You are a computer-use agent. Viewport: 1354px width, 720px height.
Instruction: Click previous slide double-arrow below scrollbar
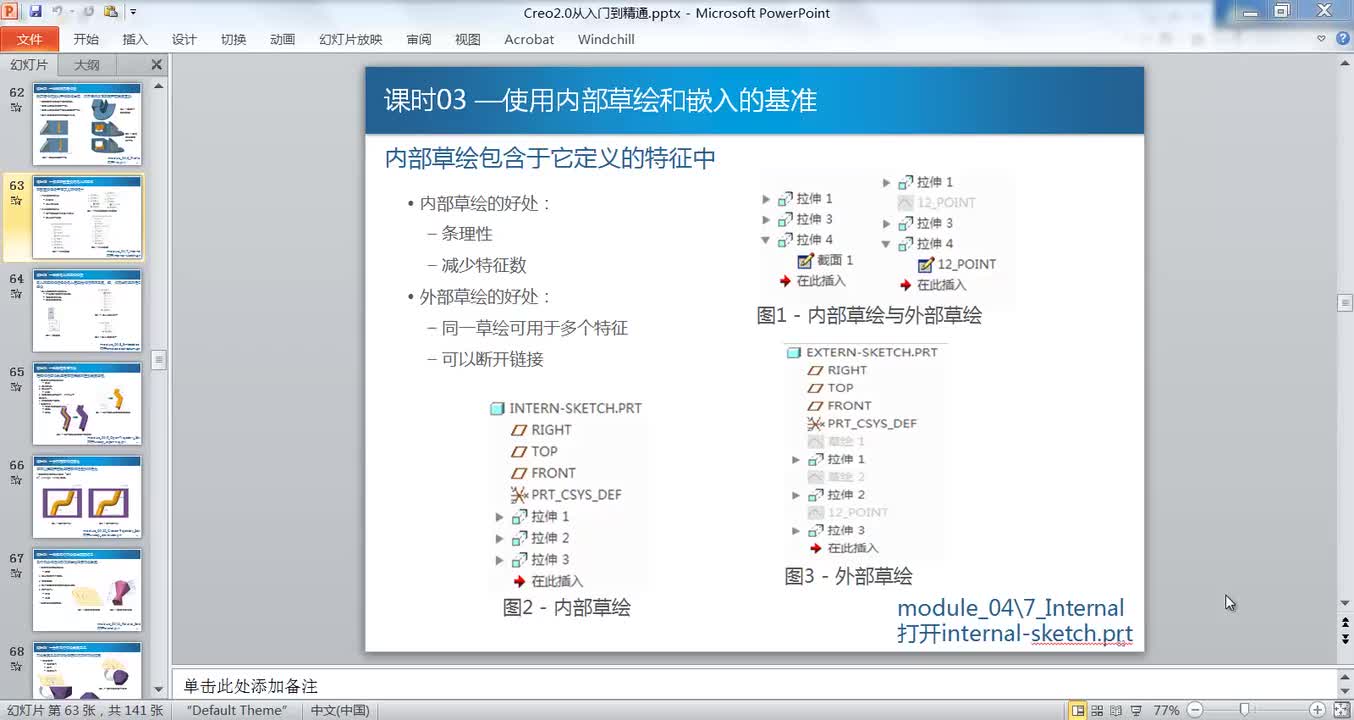(x=1345, y=622)
